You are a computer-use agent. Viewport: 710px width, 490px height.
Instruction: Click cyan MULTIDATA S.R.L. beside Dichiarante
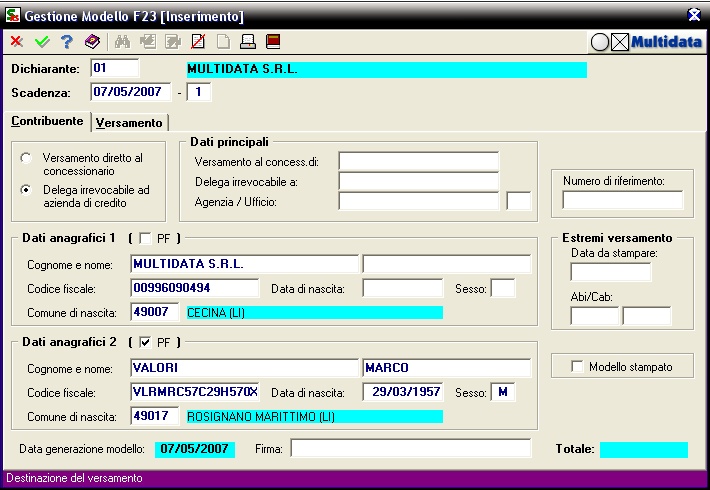tap(387, 70)
